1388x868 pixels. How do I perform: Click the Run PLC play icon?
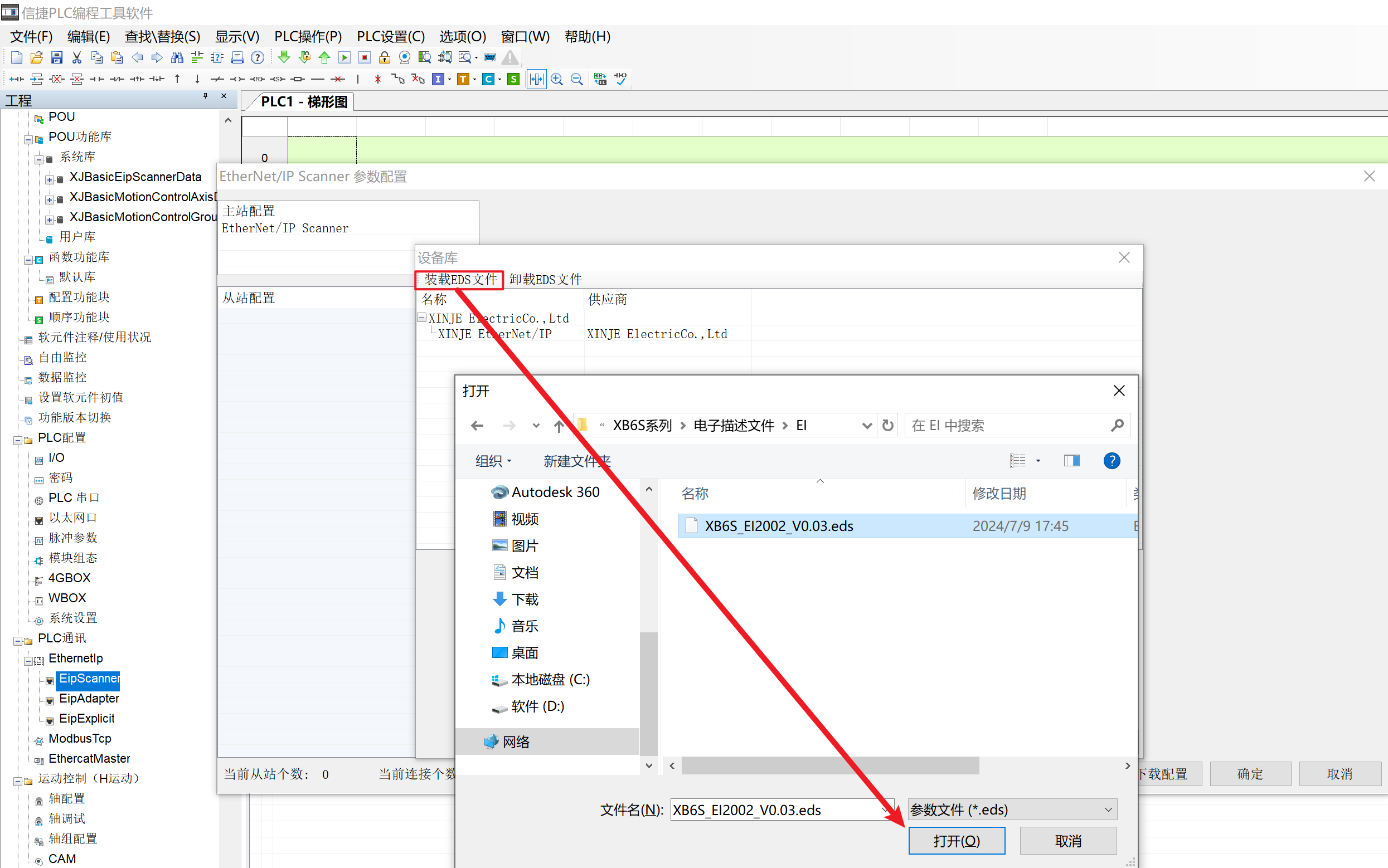point(344,57)
